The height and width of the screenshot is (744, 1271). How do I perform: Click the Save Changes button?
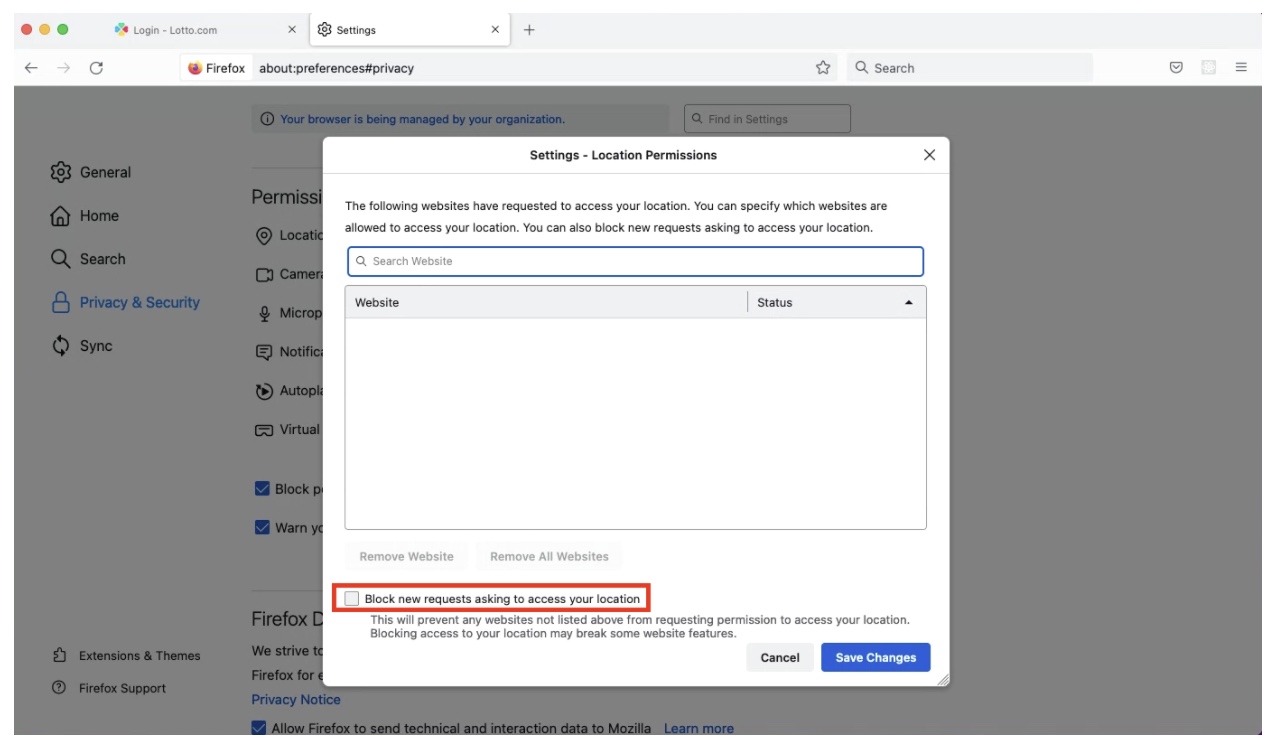pos(876,657)
